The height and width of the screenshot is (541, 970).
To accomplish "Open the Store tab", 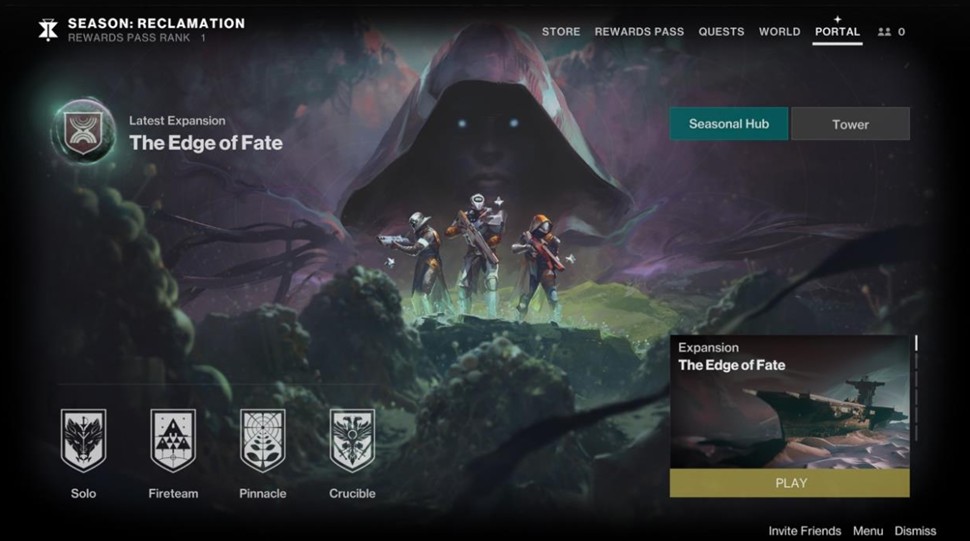I will coord(561,32).
